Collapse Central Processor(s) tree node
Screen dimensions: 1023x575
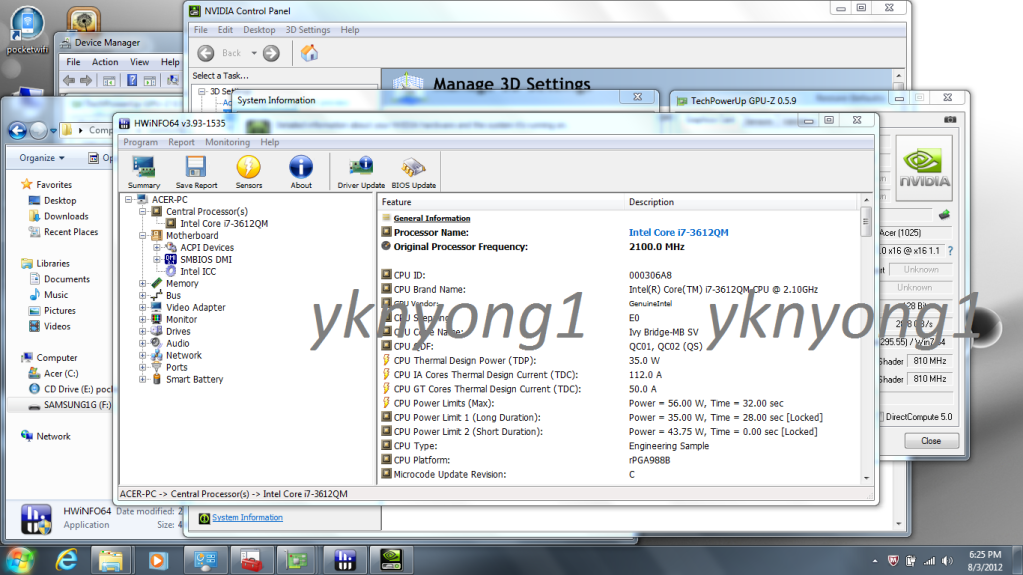click(142, 211)
